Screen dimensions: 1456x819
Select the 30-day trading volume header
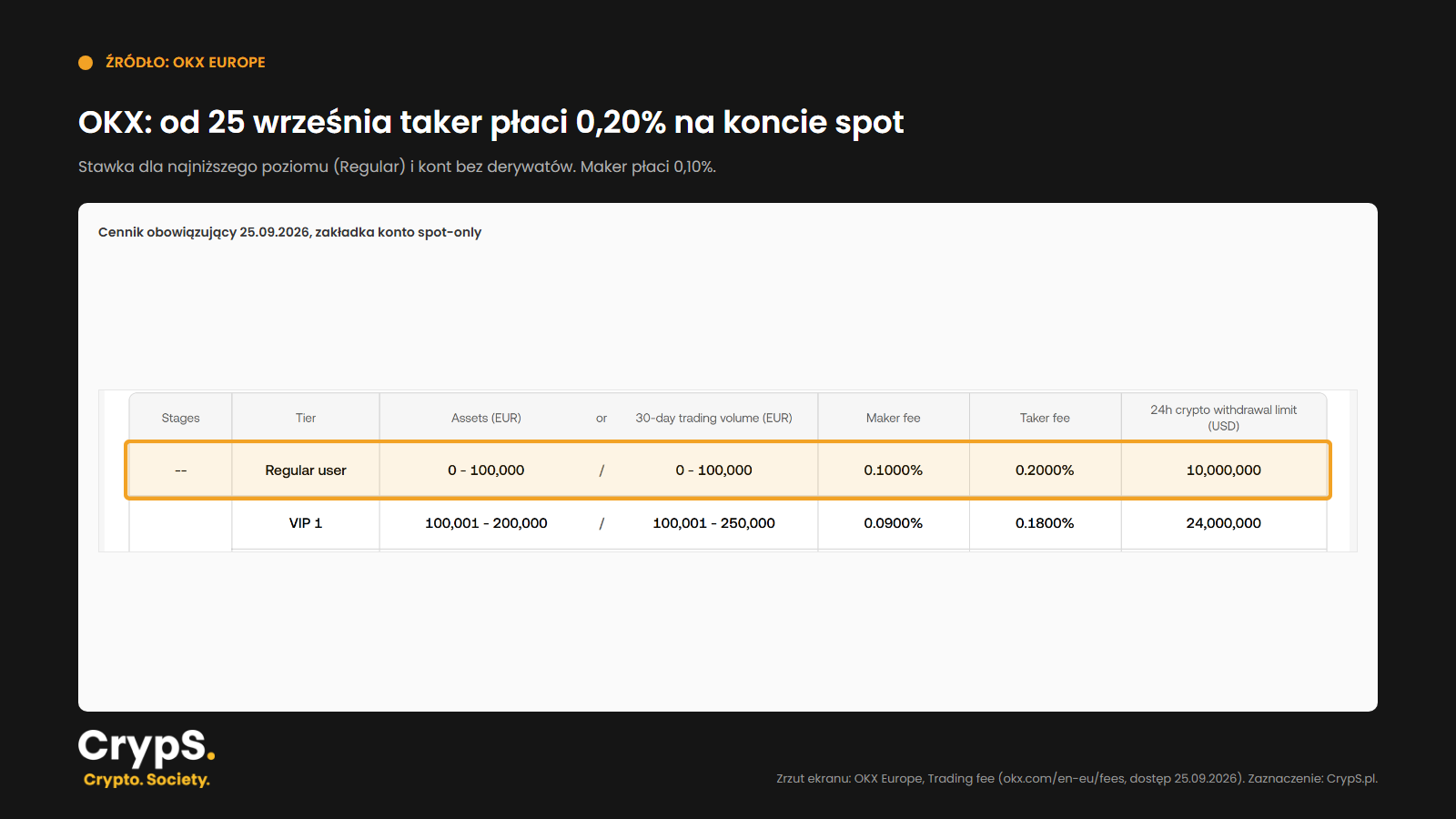[x=713, y=418]
